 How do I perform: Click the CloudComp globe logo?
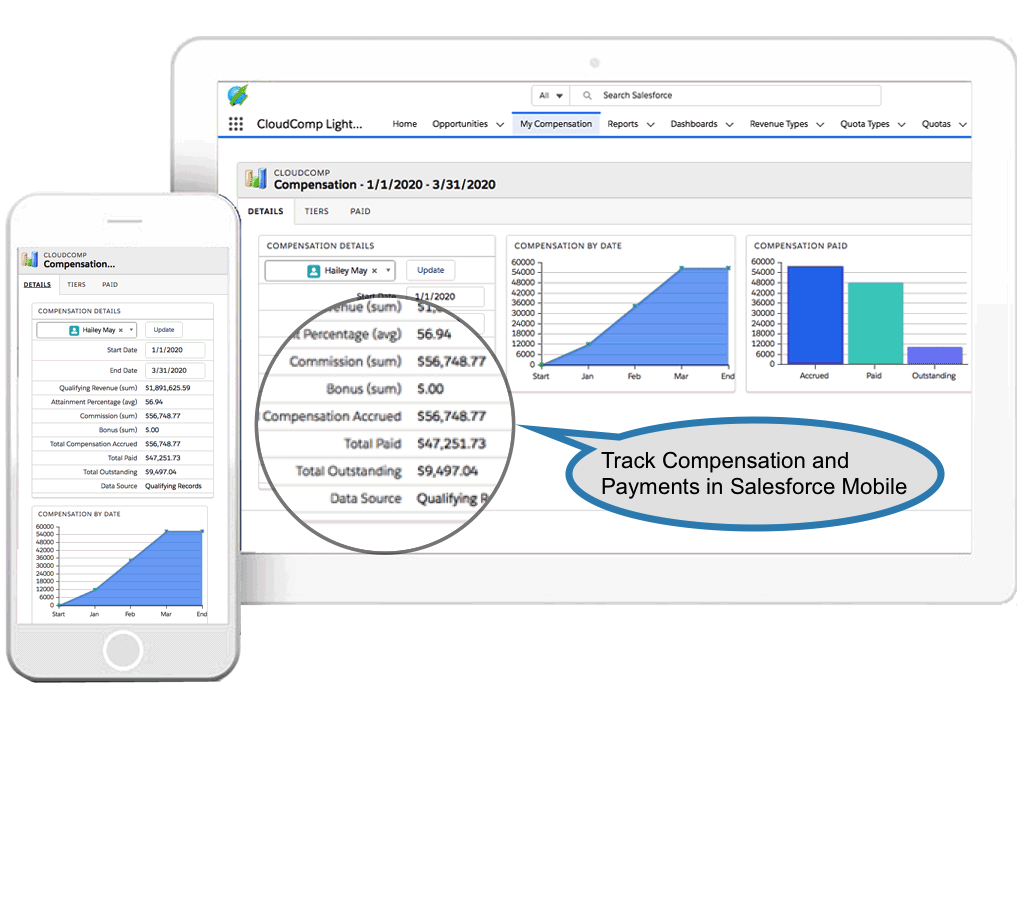238,95
